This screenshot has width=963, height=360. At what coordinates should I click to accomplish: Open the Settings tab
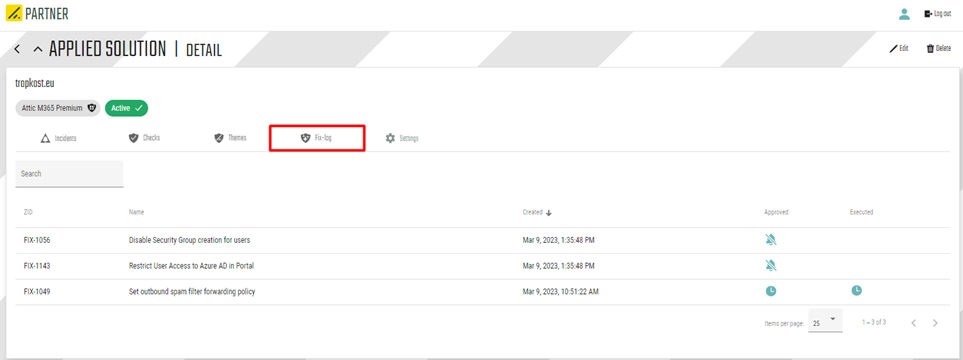click(x=402, y=138)
